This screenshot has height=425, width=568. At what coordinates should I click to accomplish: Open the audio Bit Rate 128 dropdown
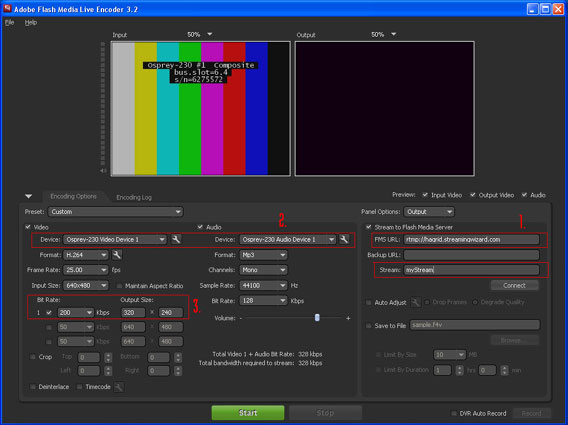263,301
